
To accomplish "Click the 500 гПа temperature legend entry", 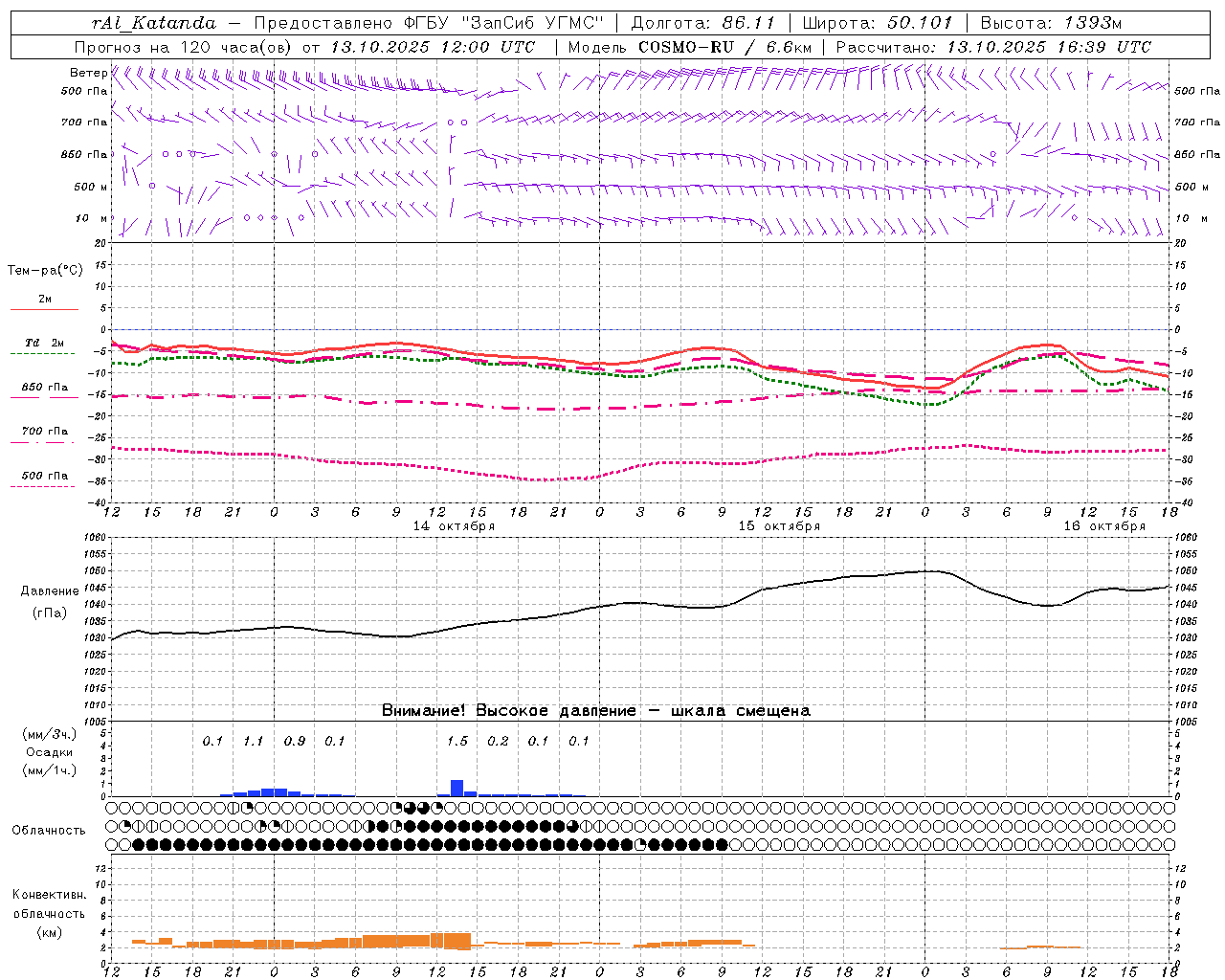I will pos(44,476).
